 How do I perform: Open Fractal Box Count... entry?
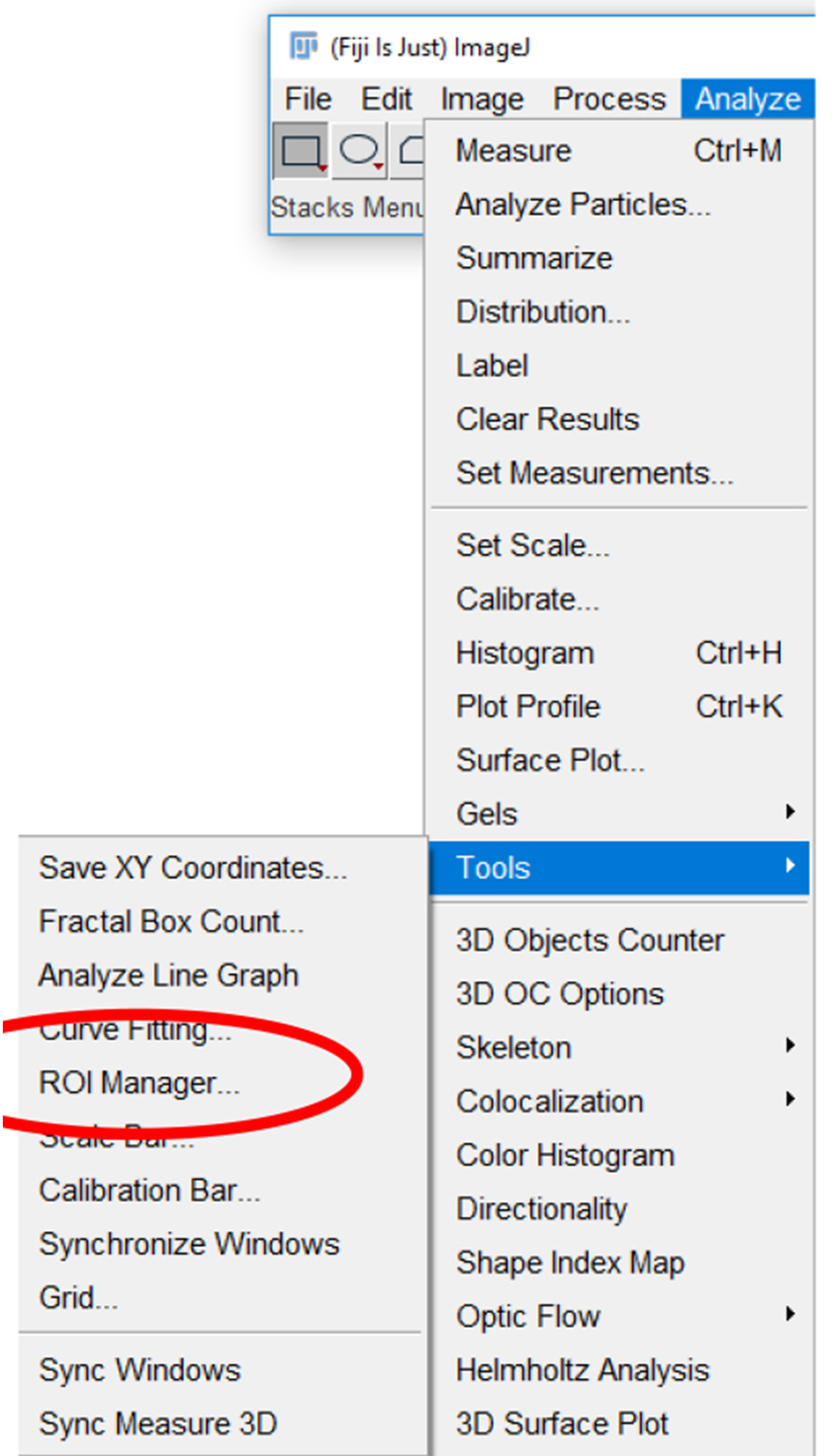click(222, 921)
